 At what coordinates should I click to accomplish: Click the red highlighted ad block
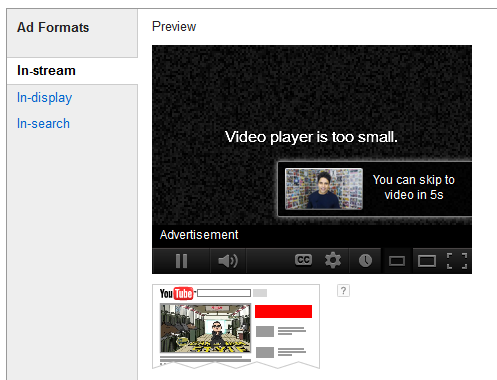pyautogui.click(x=283, y=311)
